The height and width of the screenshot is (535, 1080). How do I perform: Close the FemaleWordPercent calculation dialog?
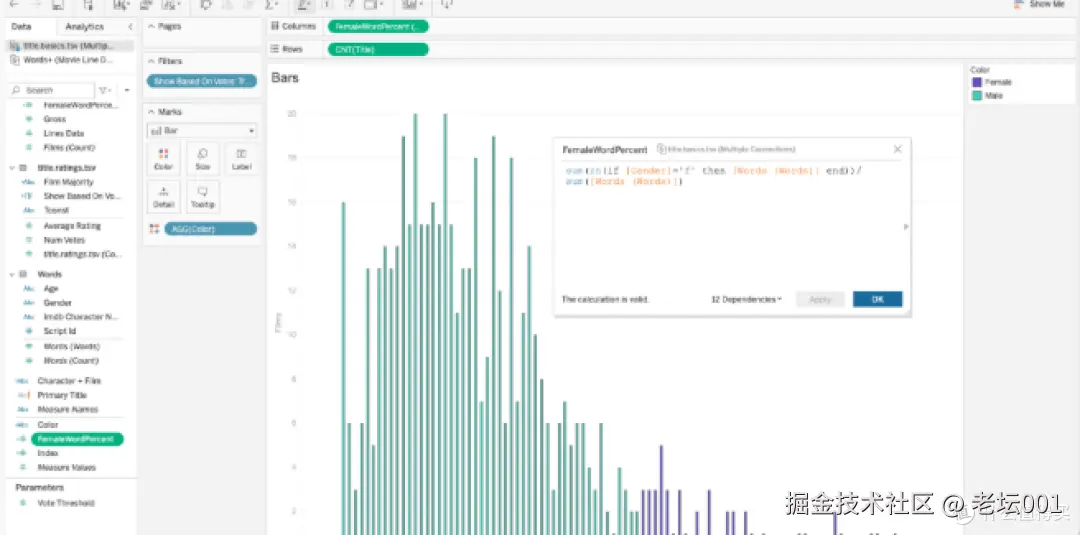pos(897,149)
